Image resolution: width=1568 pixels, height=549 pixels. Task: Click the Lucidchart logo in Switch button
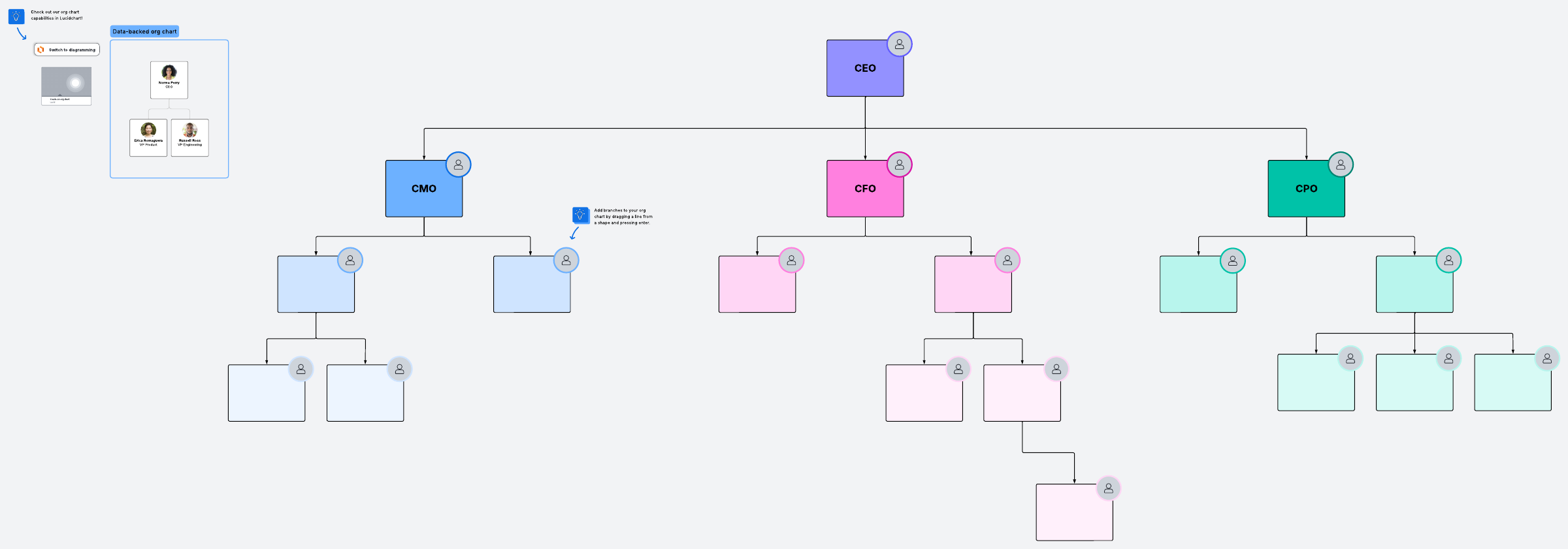click(41, 50)
